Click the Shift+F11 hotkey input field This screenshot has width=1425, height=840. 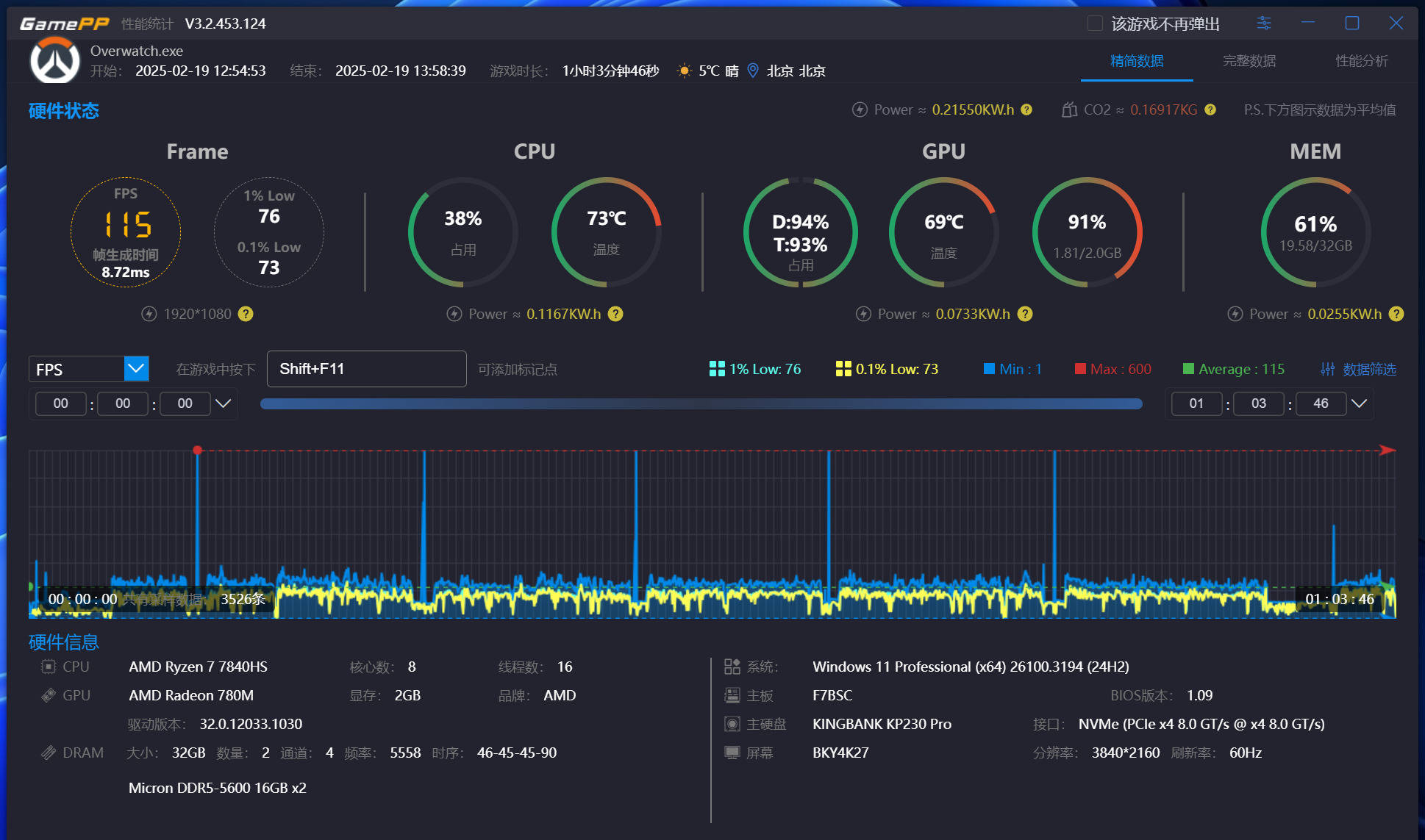pos(366,369)
